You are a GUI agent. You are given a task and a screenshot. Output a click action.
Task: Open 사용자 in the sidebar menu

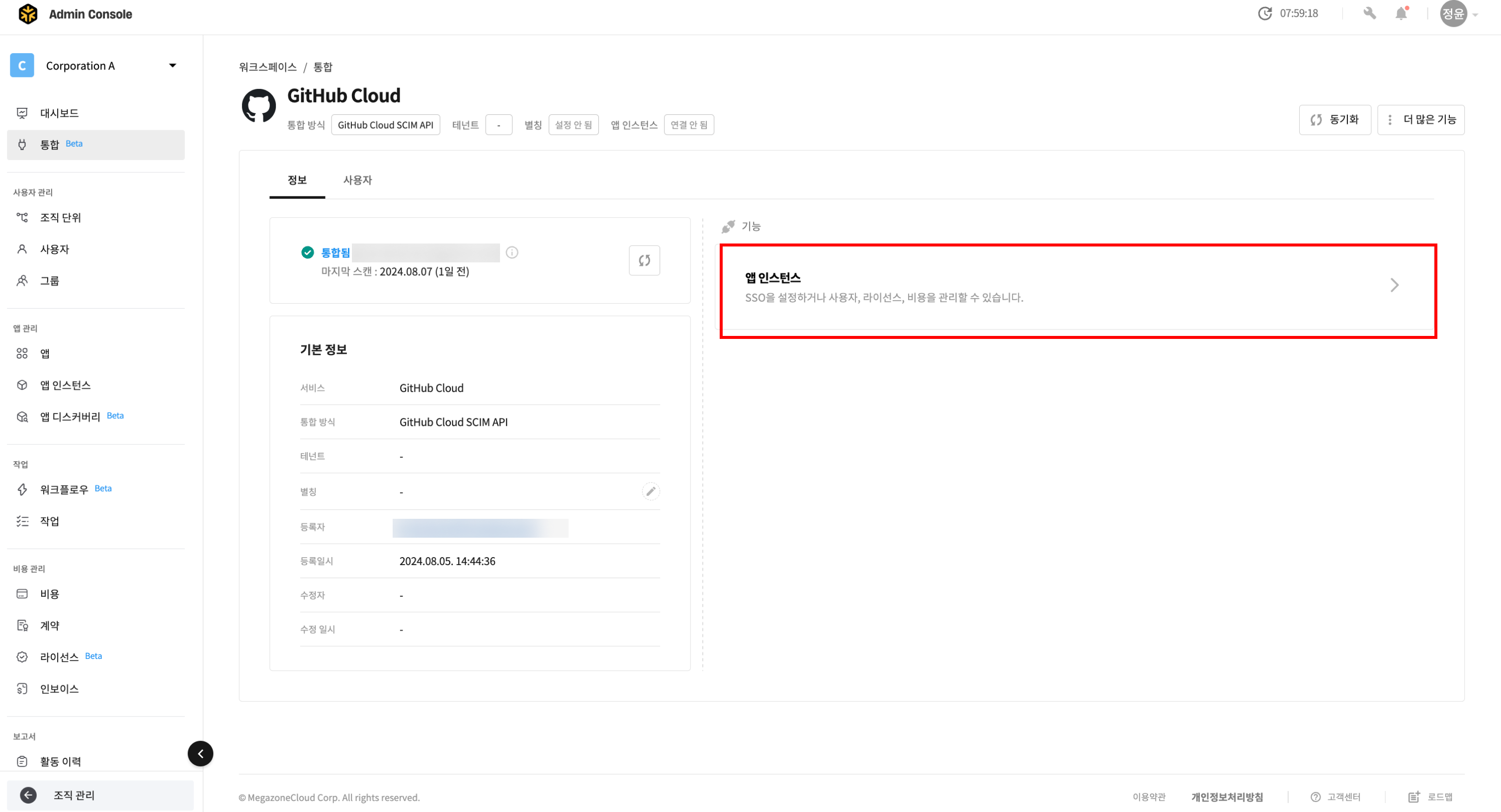point(95,249)
